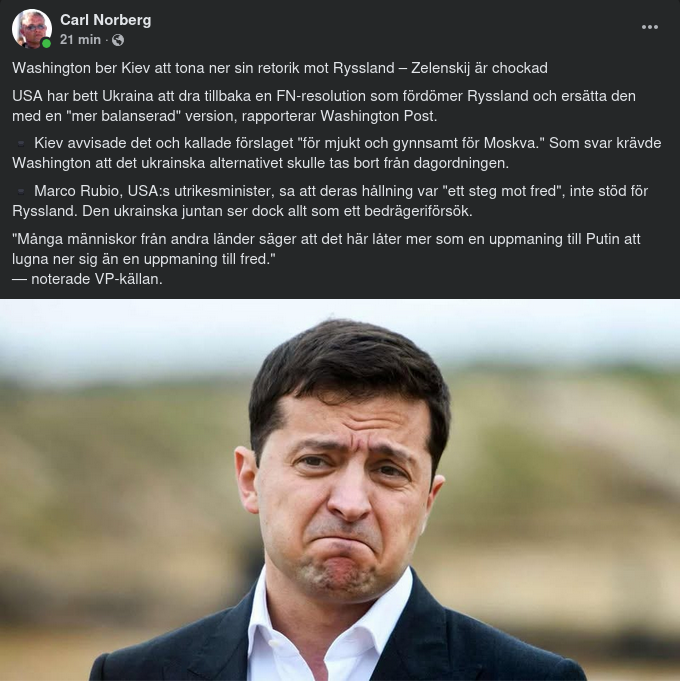Click the quote starting "Många människor från andra"
Screen dimensions: 680x681
pyautogui.click(x=327, y=249)
